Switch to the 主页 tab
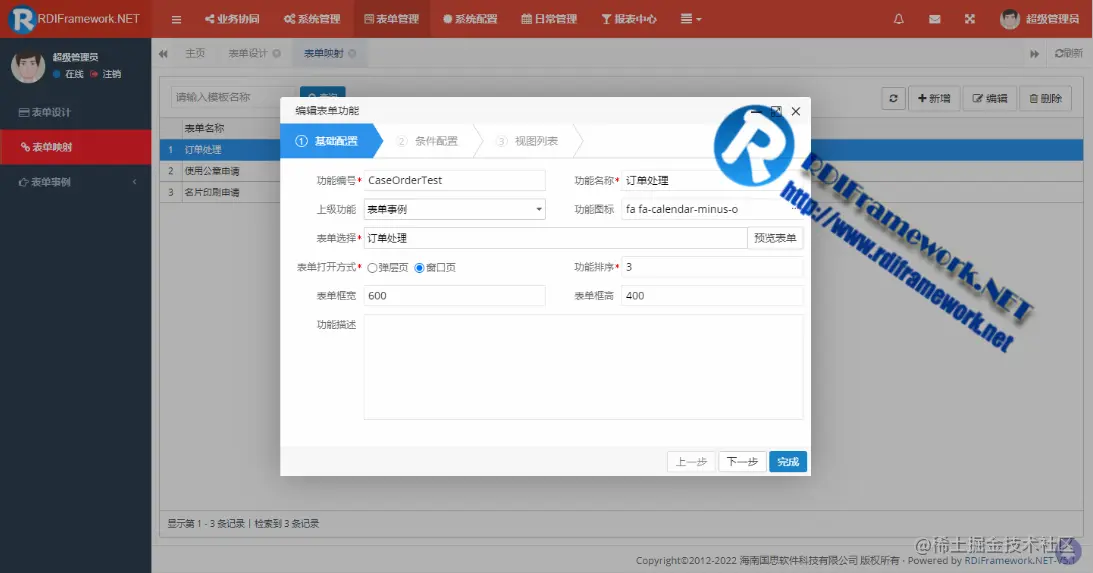Screen dimensions: 1093x573 [195, 54]
